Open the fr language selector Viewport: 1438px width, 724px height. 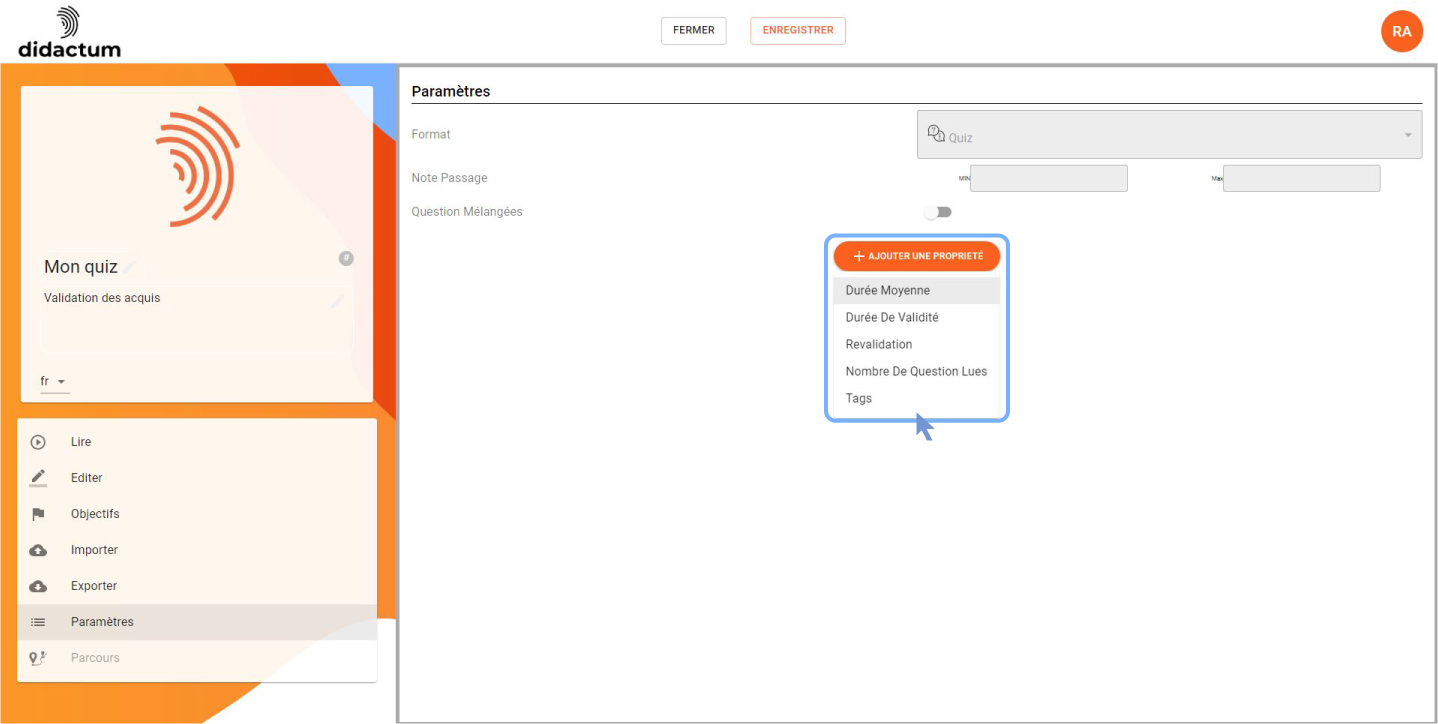click(54, 382)
